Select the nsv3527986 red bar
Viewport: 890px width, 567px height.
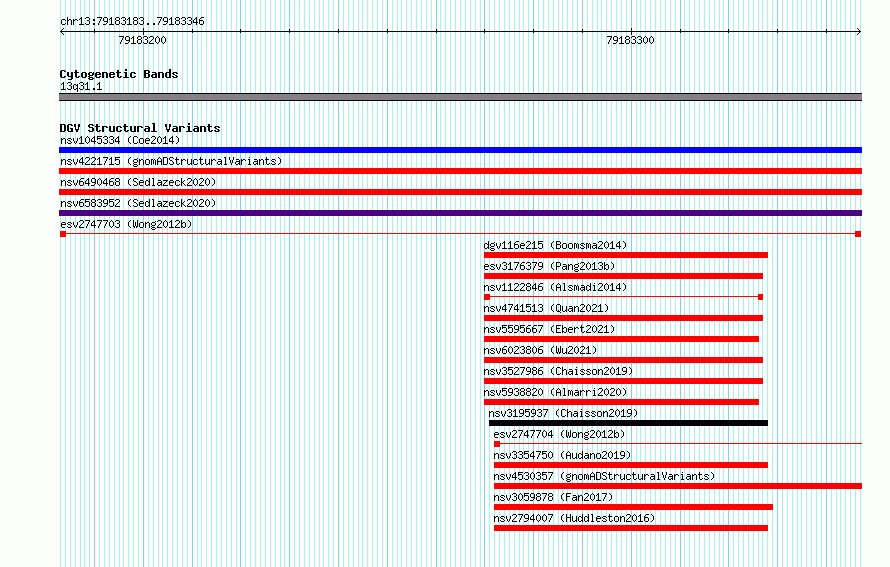pyautogui.click(x=623, y=381)
